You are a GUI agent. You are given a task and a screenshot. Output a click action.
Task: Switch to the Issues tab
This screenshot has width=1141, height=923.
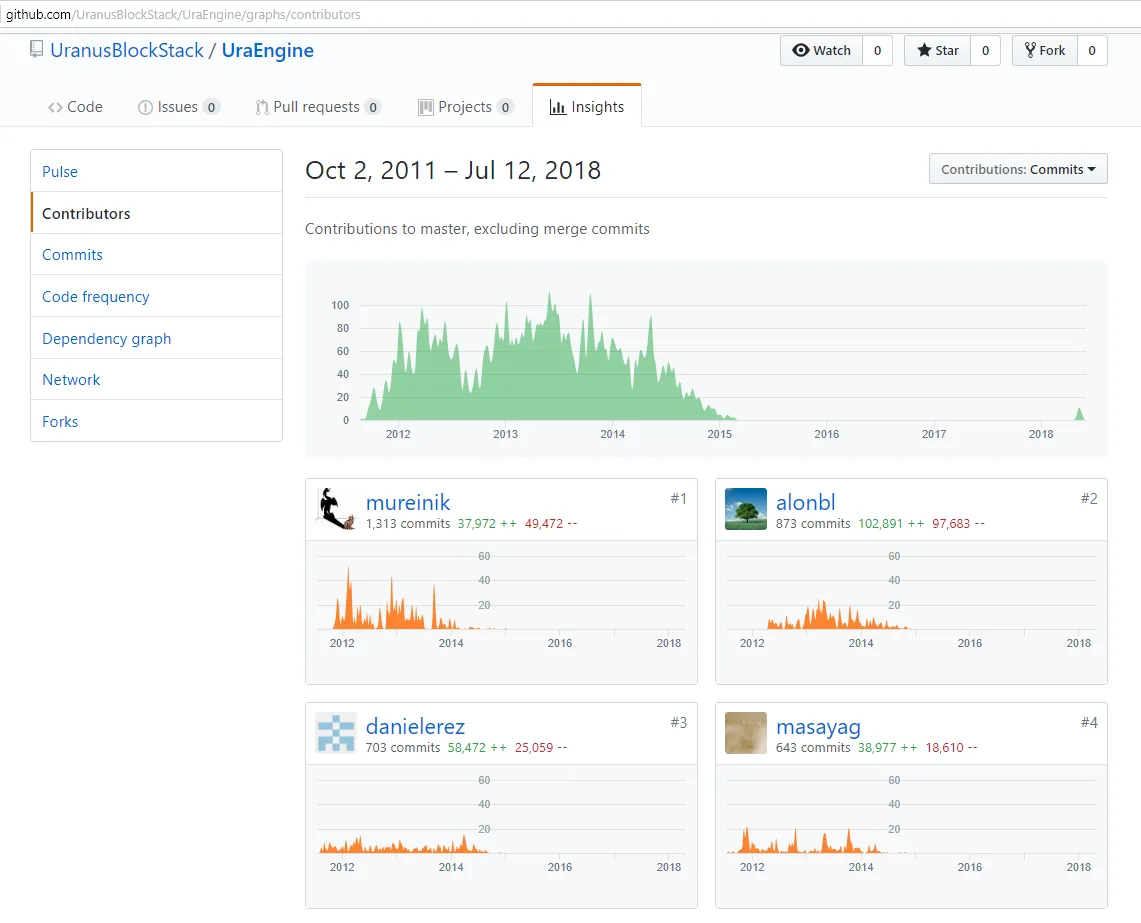178,107
